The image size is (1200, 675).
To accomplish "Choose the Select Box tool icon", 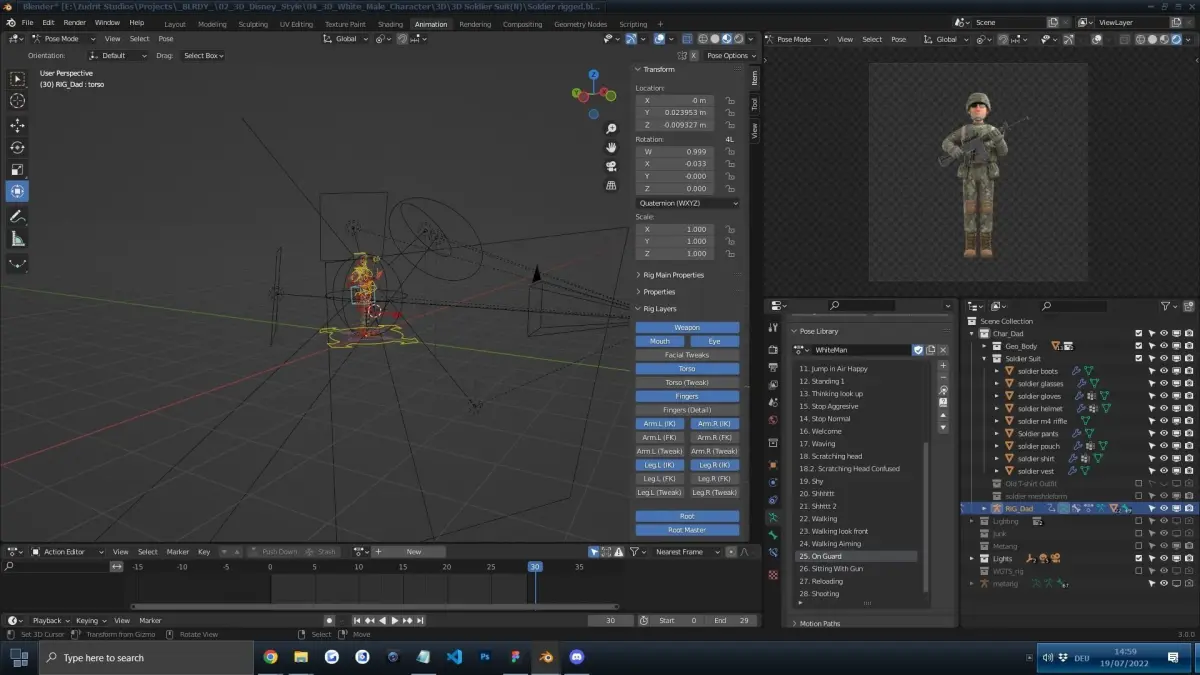I will [18, 78].
